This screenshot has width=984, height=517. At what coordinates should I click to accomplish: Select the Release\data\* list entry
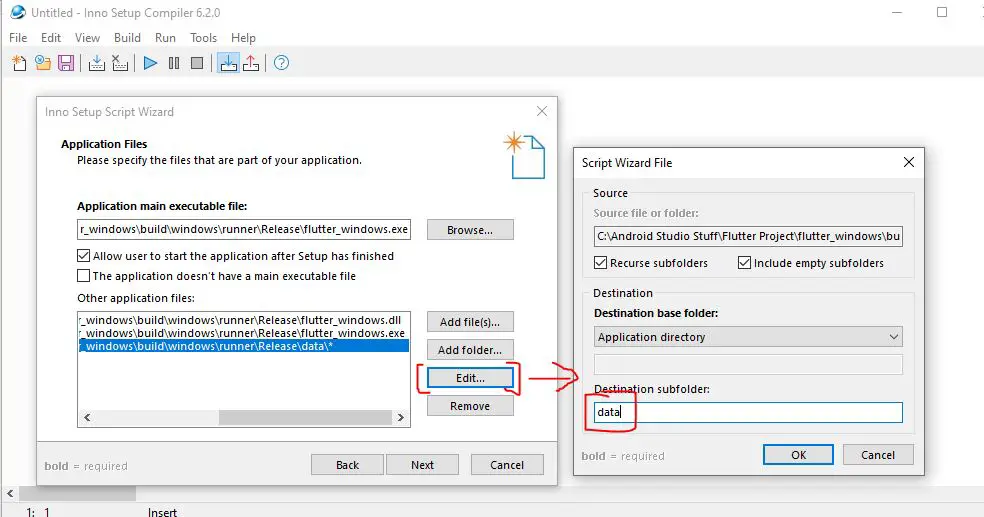click(243, 346)
